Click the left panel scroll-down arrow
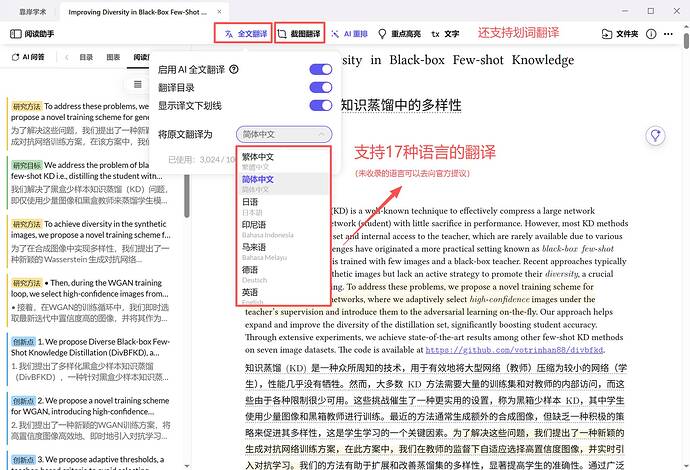The image size is (690, 470). click(187, 466)
